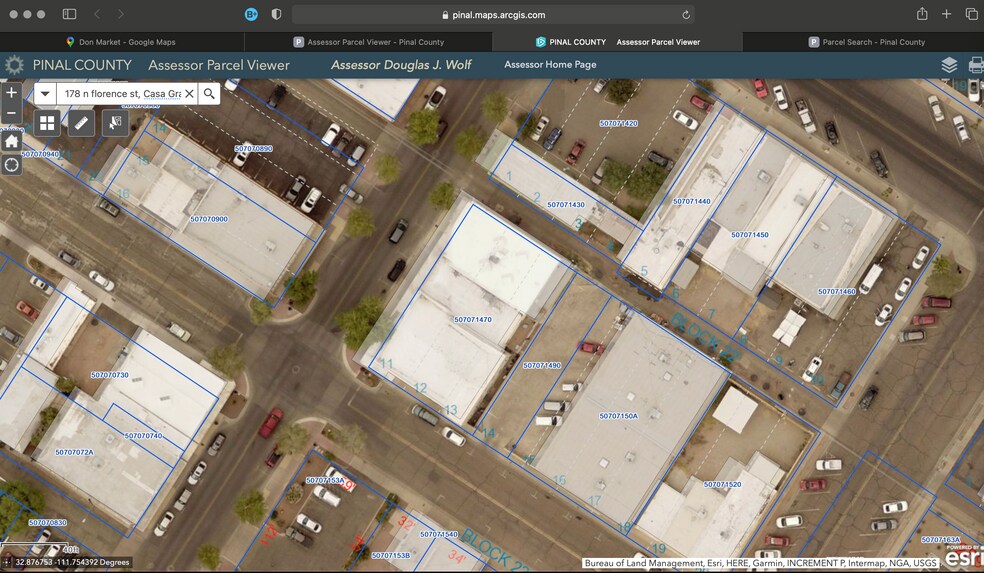Select parcel labeled 507071420
The width and height of the screenshot is (984, 573).
[x=618, y=124]
